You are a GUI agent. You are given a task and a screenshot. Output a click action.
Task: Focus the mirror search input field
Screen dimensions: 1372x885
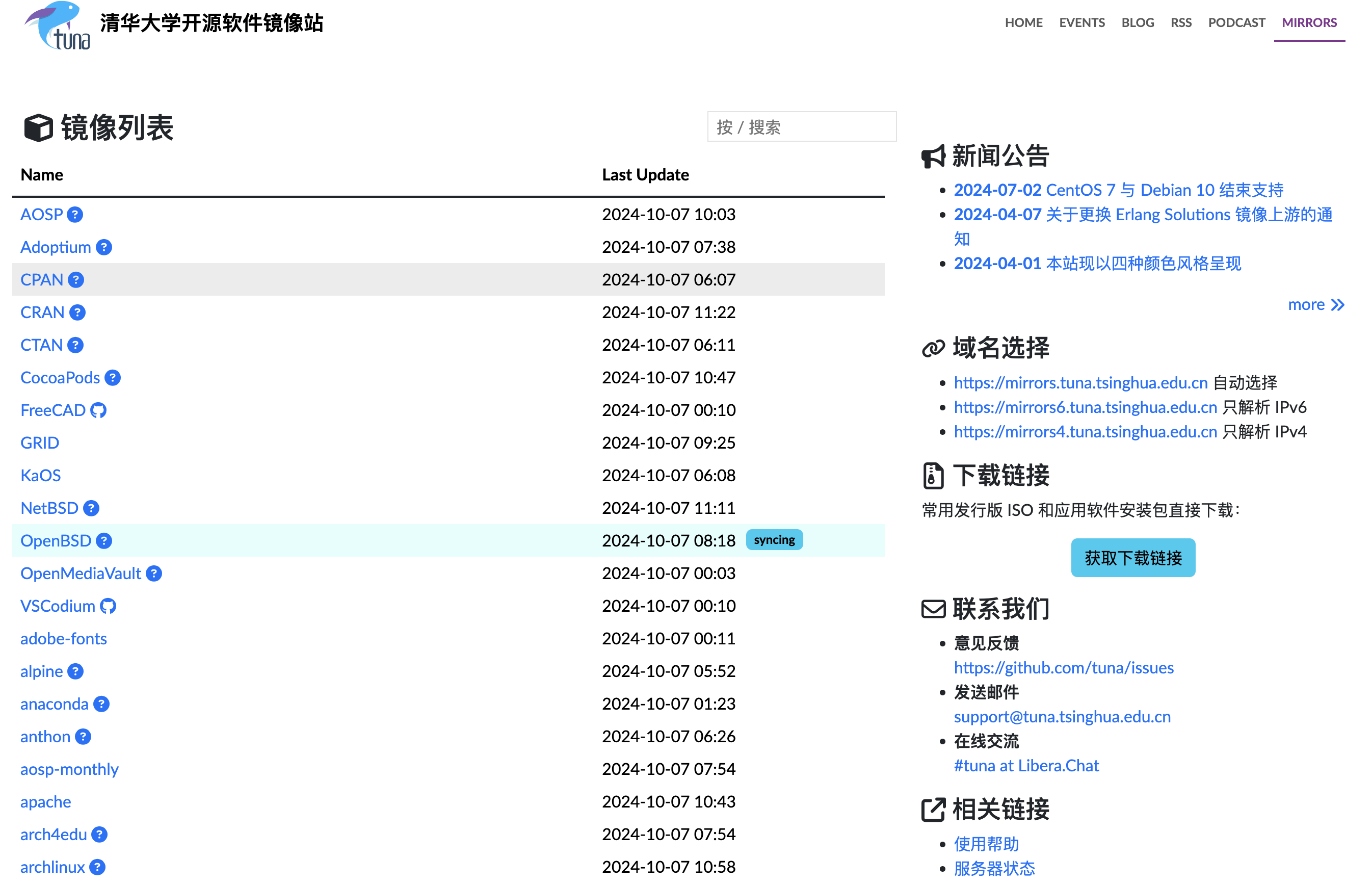802,126
